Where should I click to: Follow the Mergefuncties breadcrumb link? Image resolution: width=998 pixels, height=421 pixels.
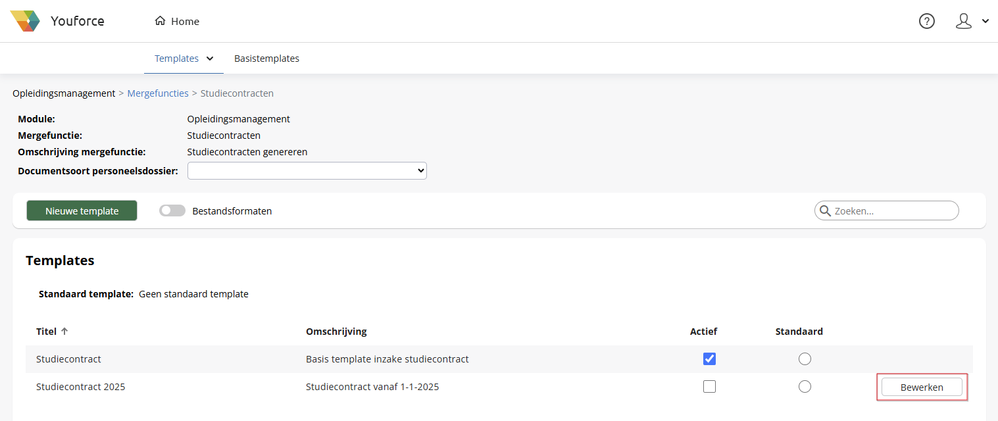pyautogui.click(x=158, y=93)
